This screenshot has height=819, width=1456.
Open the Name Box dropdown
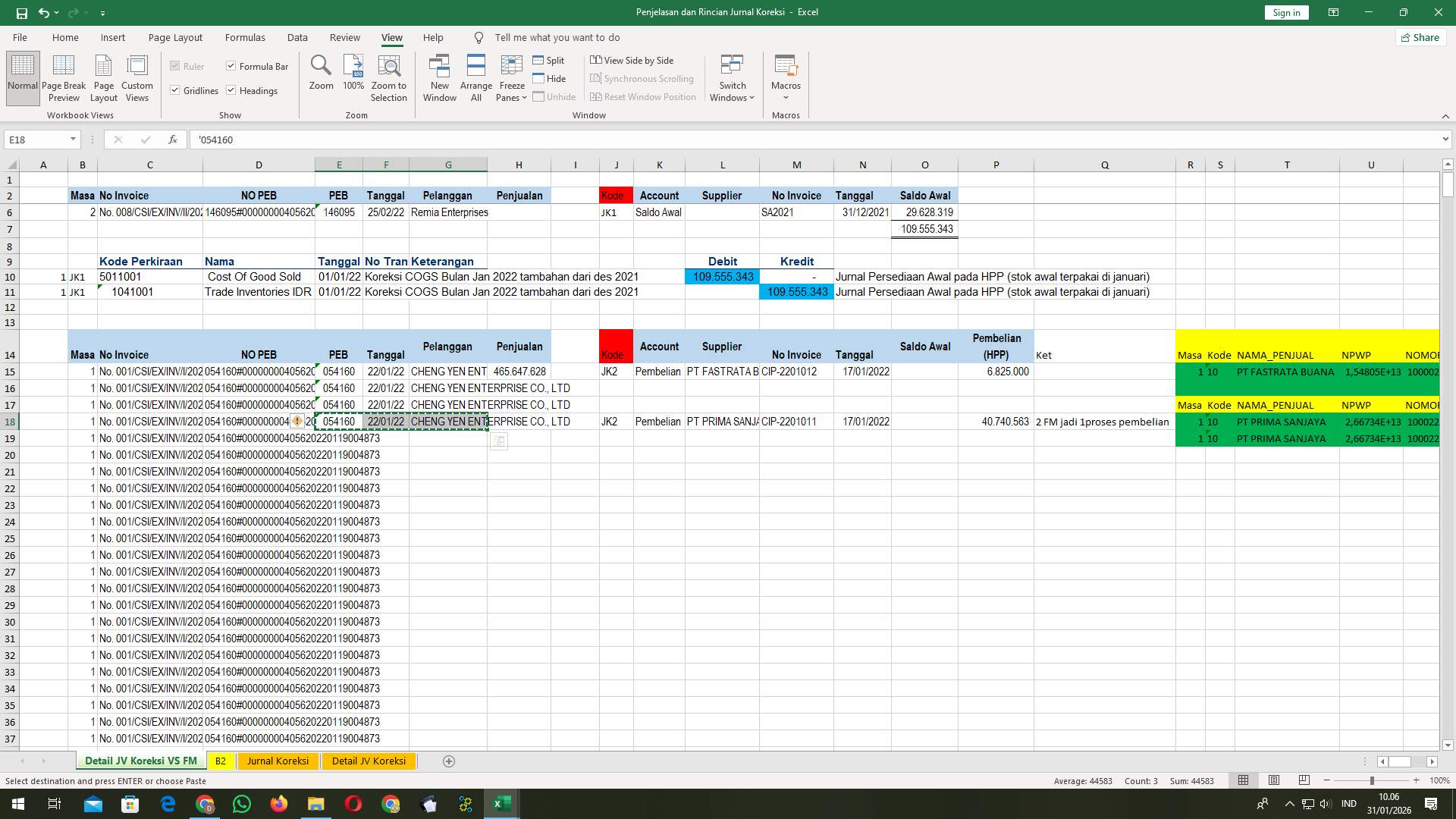click(x=74, y=140)
